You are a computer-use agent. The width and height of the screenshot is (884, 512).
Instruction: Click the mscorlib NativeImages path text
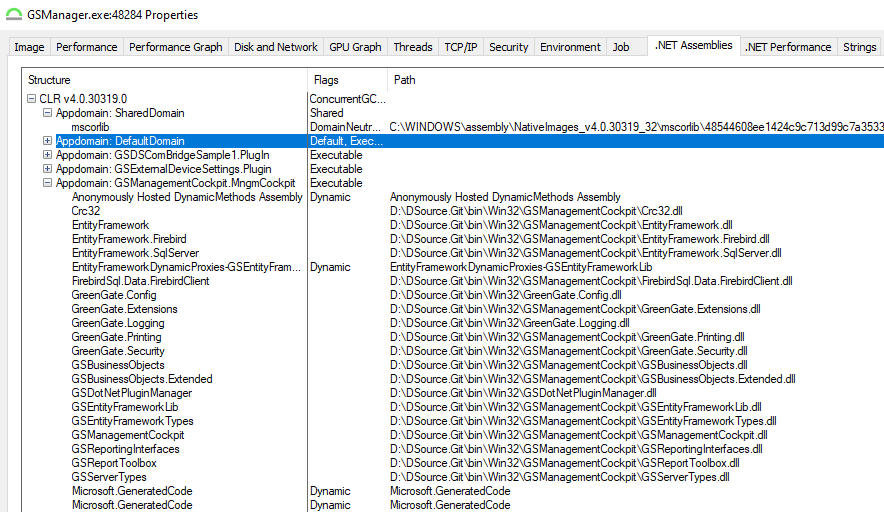(x=637, y=127)
